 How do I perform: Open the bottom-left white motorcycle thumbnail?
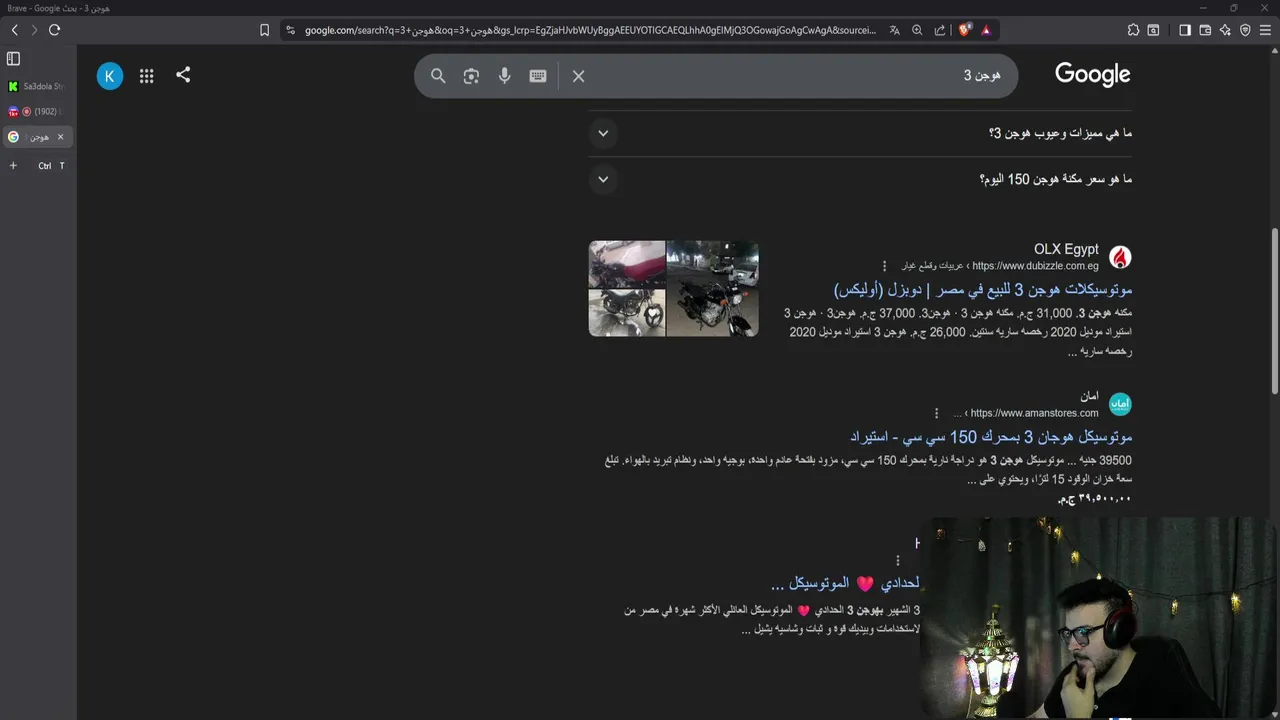pos(627,313)
